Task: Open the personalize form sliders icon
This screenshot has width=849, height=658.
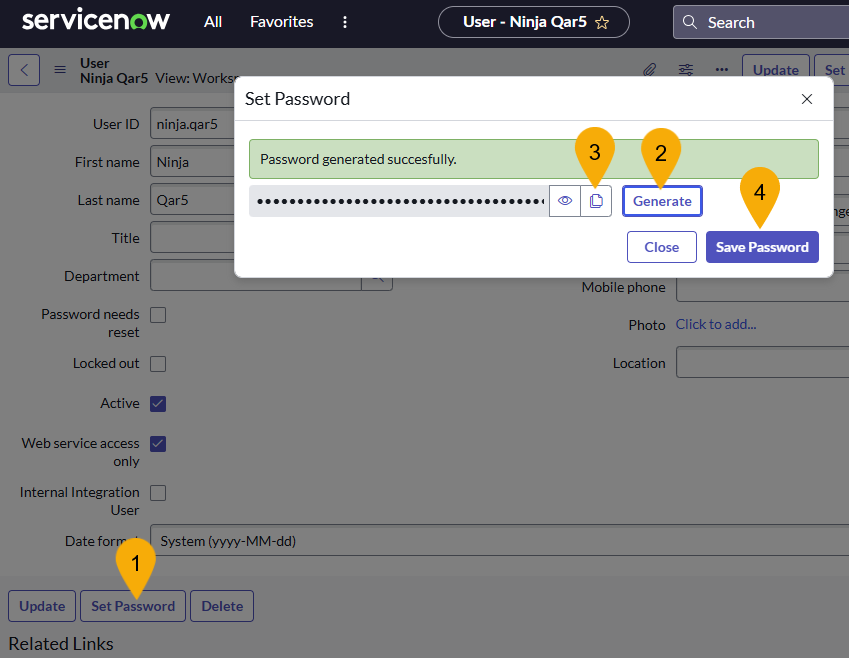Action: (686, 69)
